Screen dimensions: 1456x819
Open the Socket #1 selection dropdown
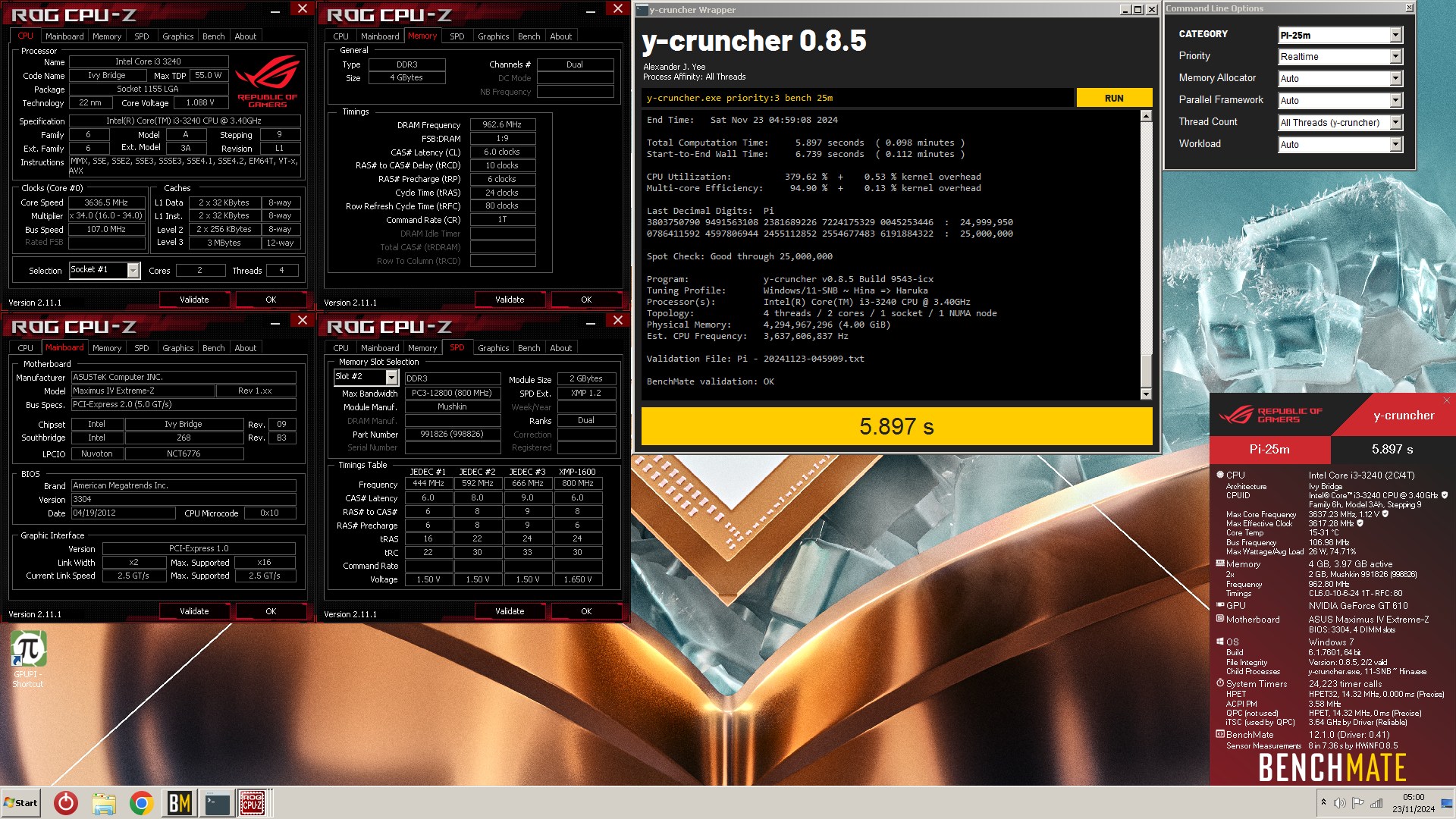tap(133, 270)
